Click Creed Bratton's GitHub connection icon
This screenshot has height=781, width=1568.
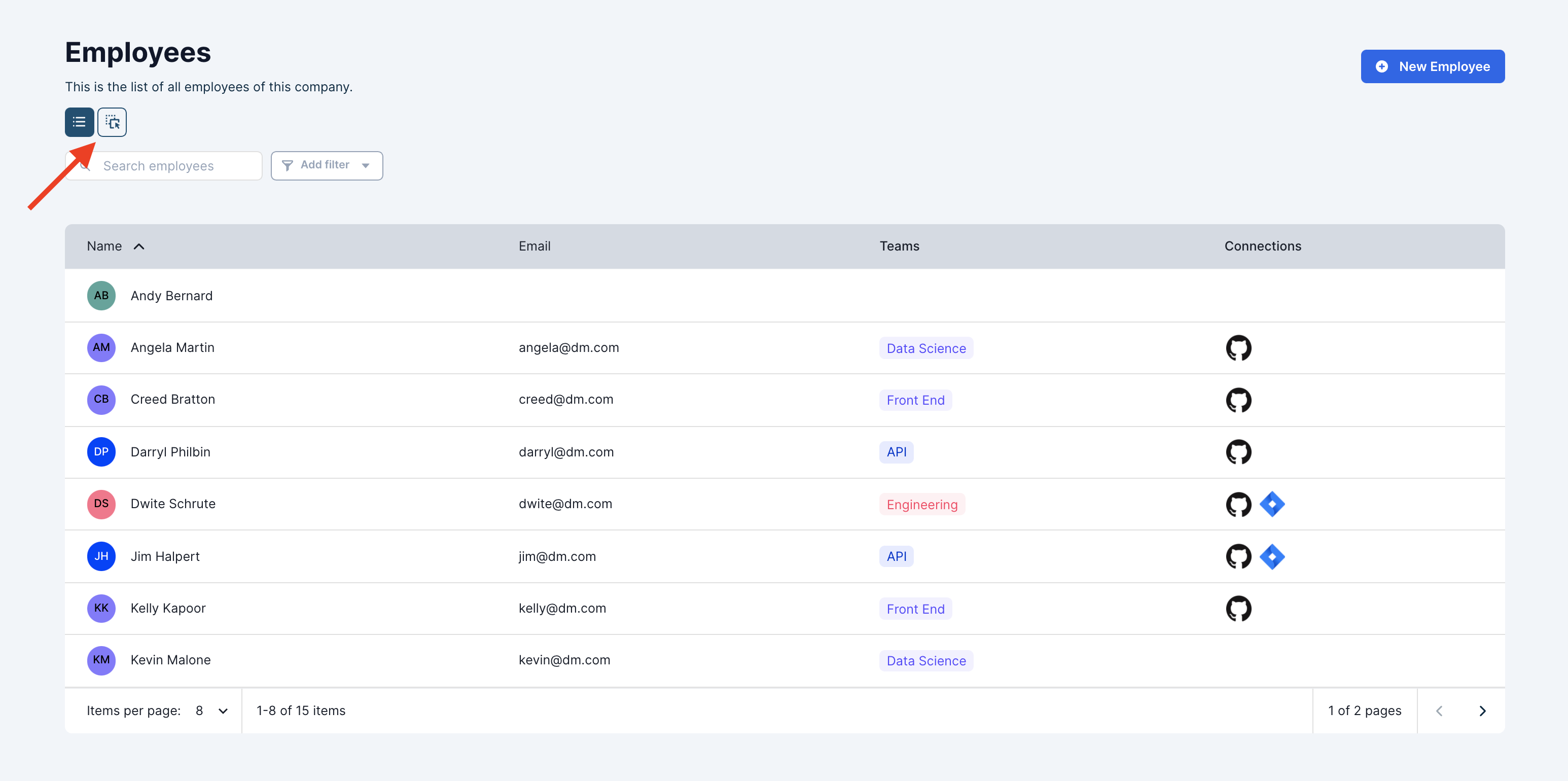click(x=1238, y=400)
